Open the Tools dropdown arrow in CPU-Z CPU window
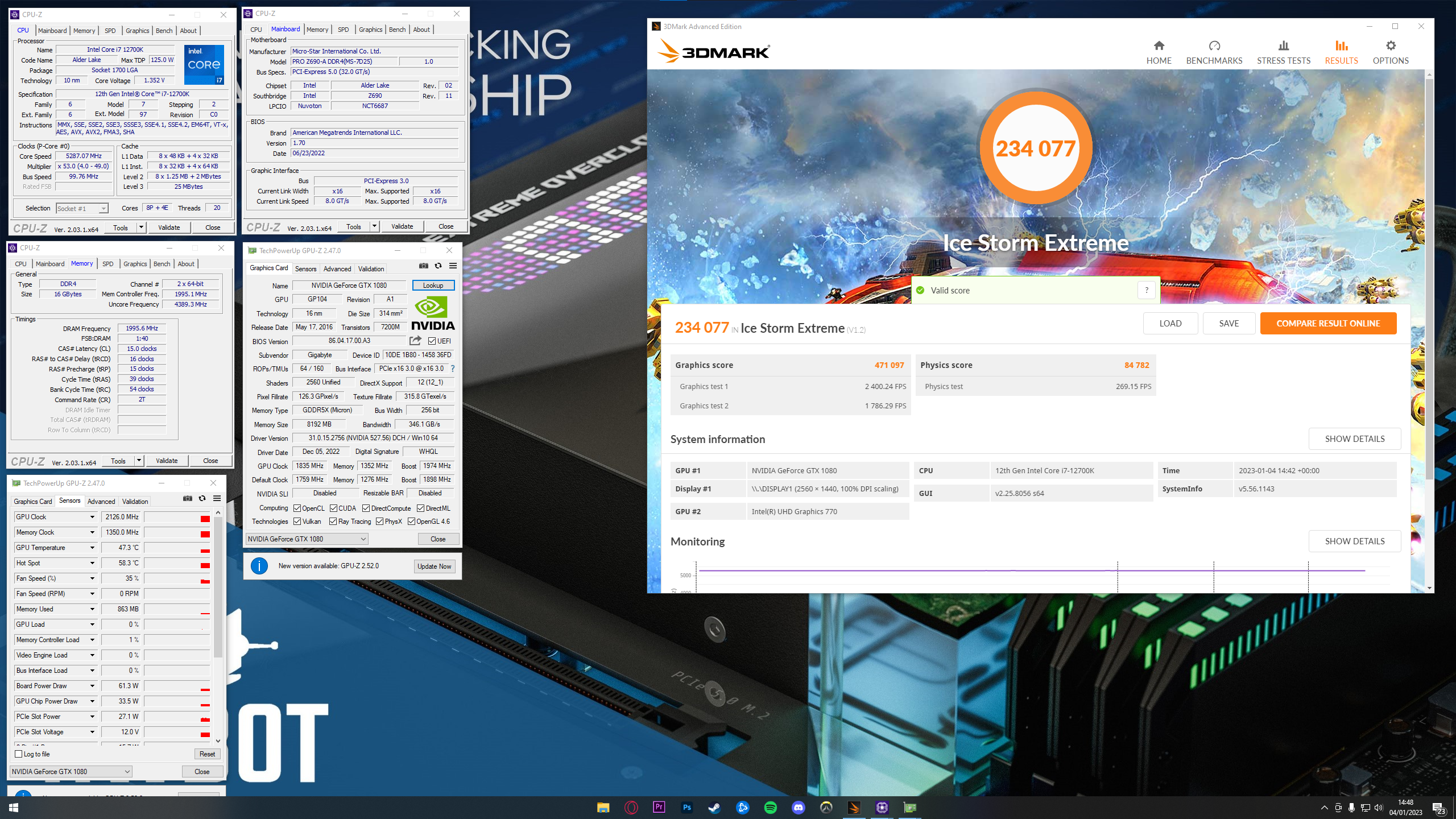Screen dimensions: 1456x819 point(141,227)
